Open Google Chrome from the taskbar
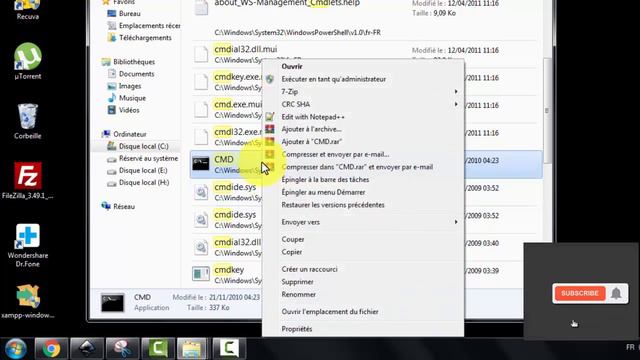640x360 pixels. pyautogui.click(x=51, y=349)
